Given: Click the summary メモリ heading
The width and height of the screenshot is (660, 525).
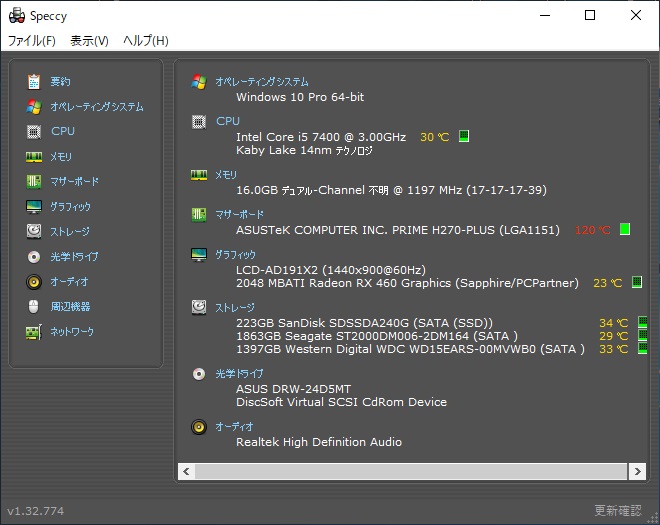Looking at the screenshot, I should pyautogui.click(x=226, y=175).
